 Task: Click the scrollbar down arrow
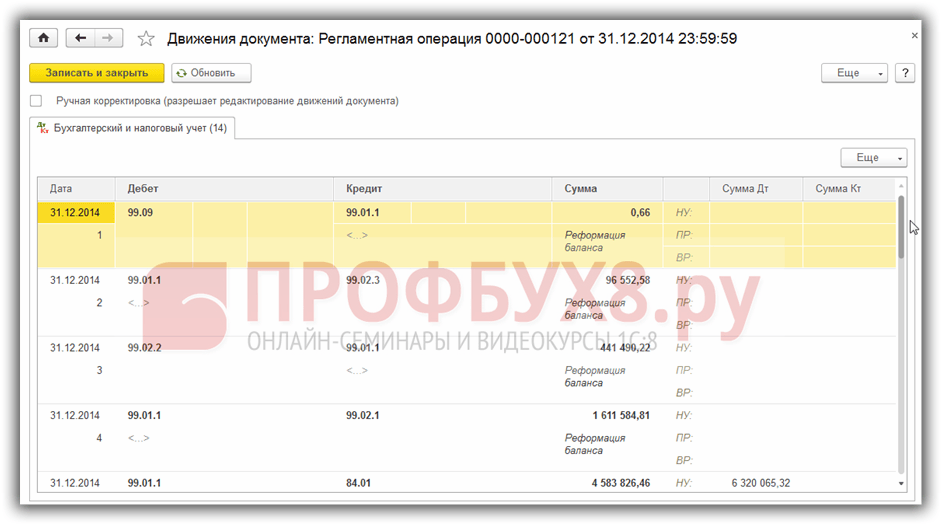click(x=901, y=484)
